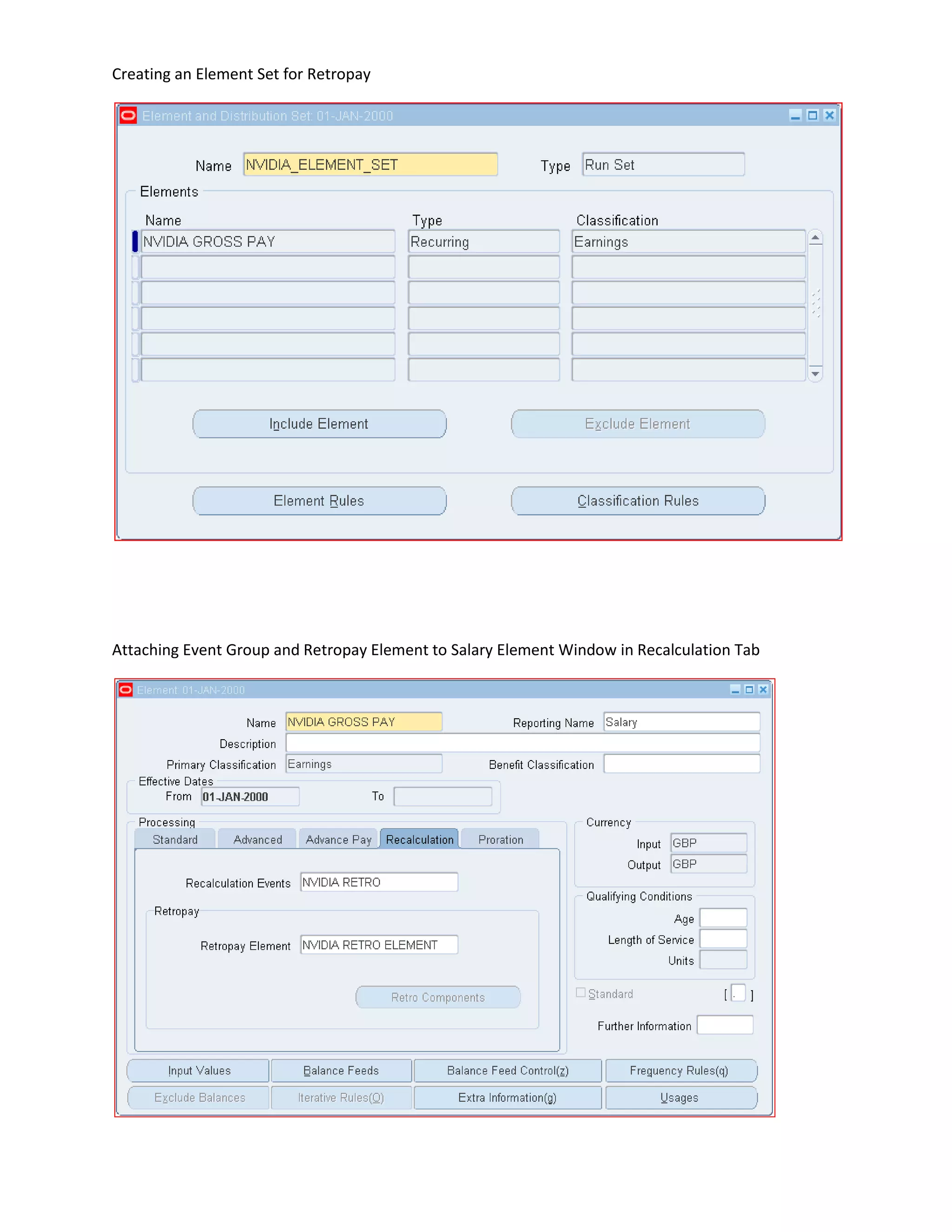The image size is (952, 1232).
Task: Click the Exclude Balances button
Action: pos(198,1098)
